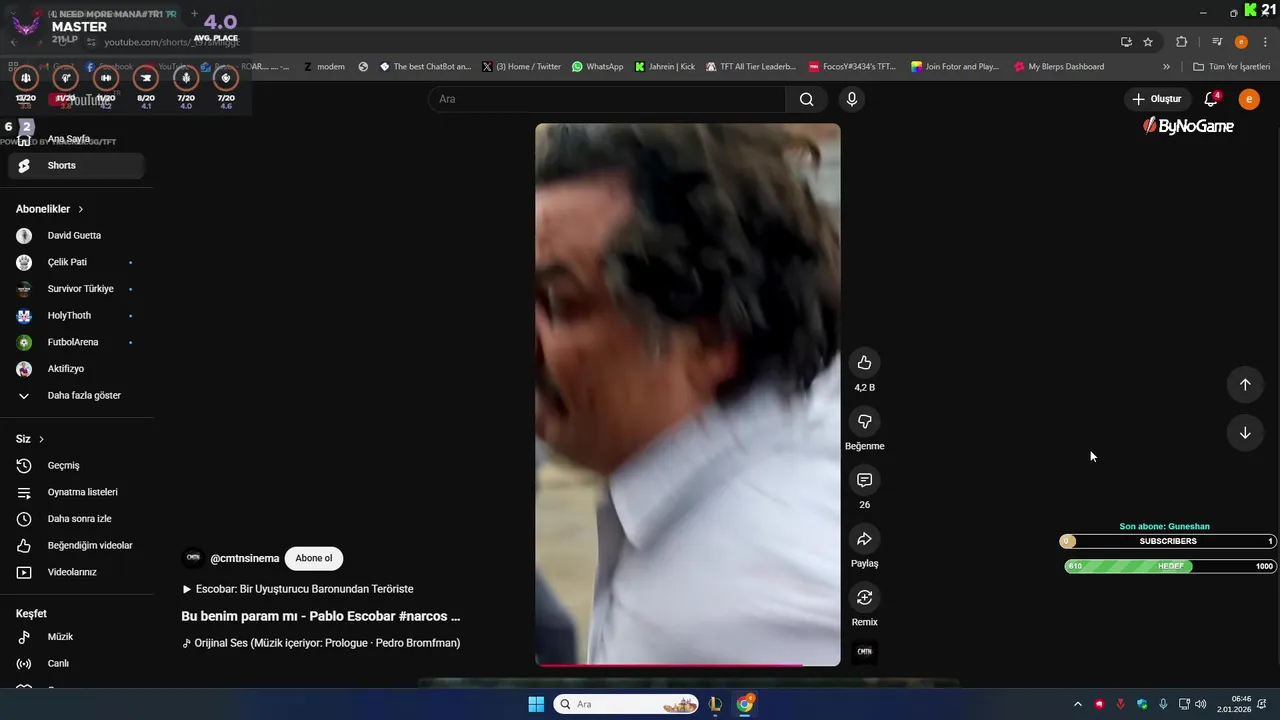
Task: Open Chrome extensions puzzle icon
Action: (1181, 42)
